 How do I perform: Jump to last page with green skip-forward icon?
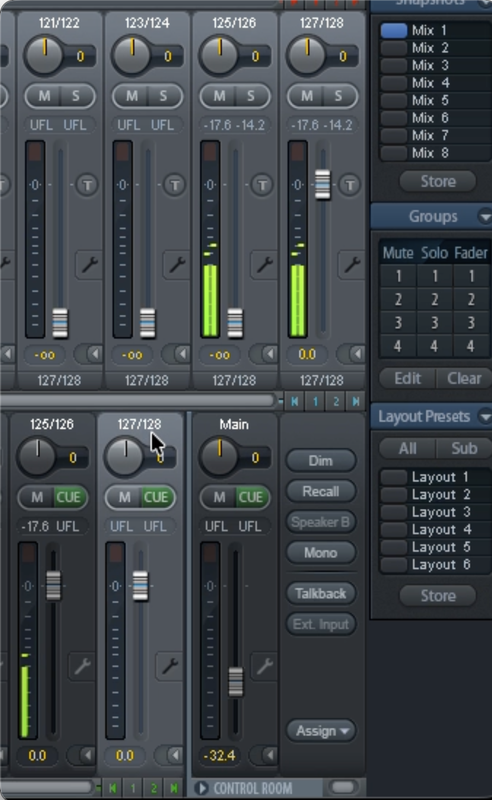point(174,788)
